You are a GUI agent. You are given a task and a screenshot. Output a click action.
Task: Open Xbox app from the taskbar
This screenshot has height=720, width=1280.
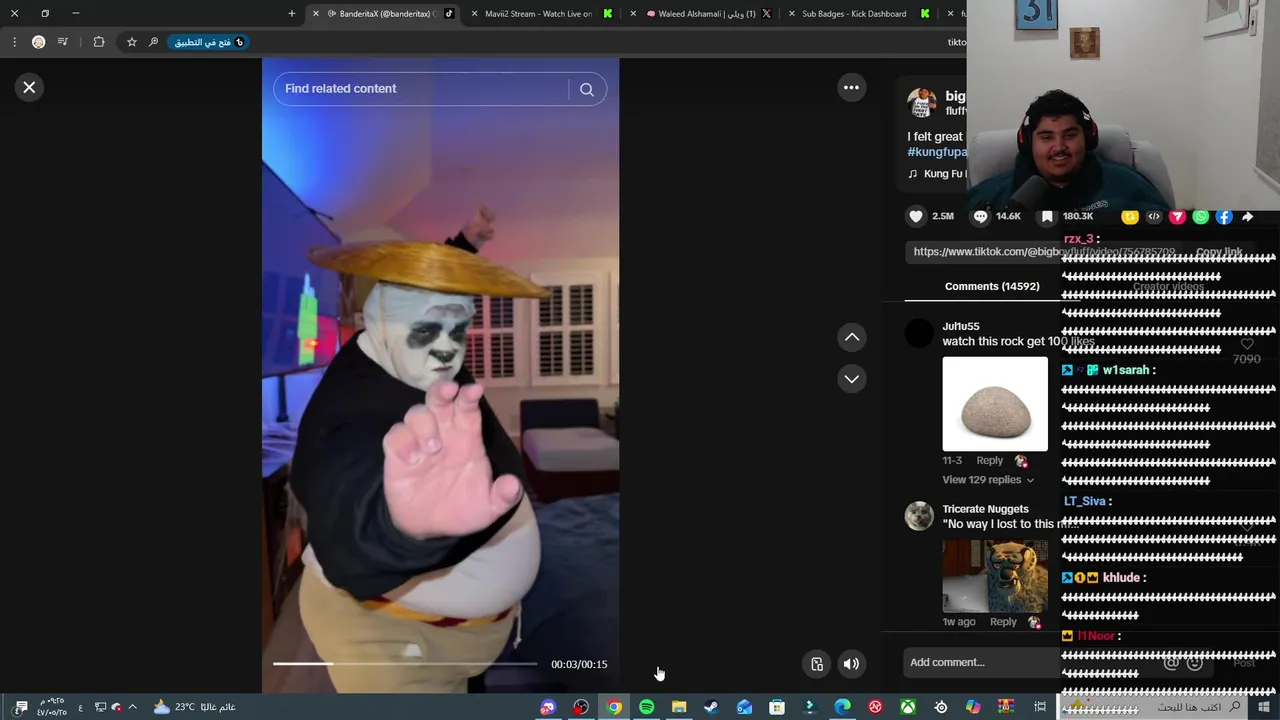pyautogui.click(x=908, y=707)
